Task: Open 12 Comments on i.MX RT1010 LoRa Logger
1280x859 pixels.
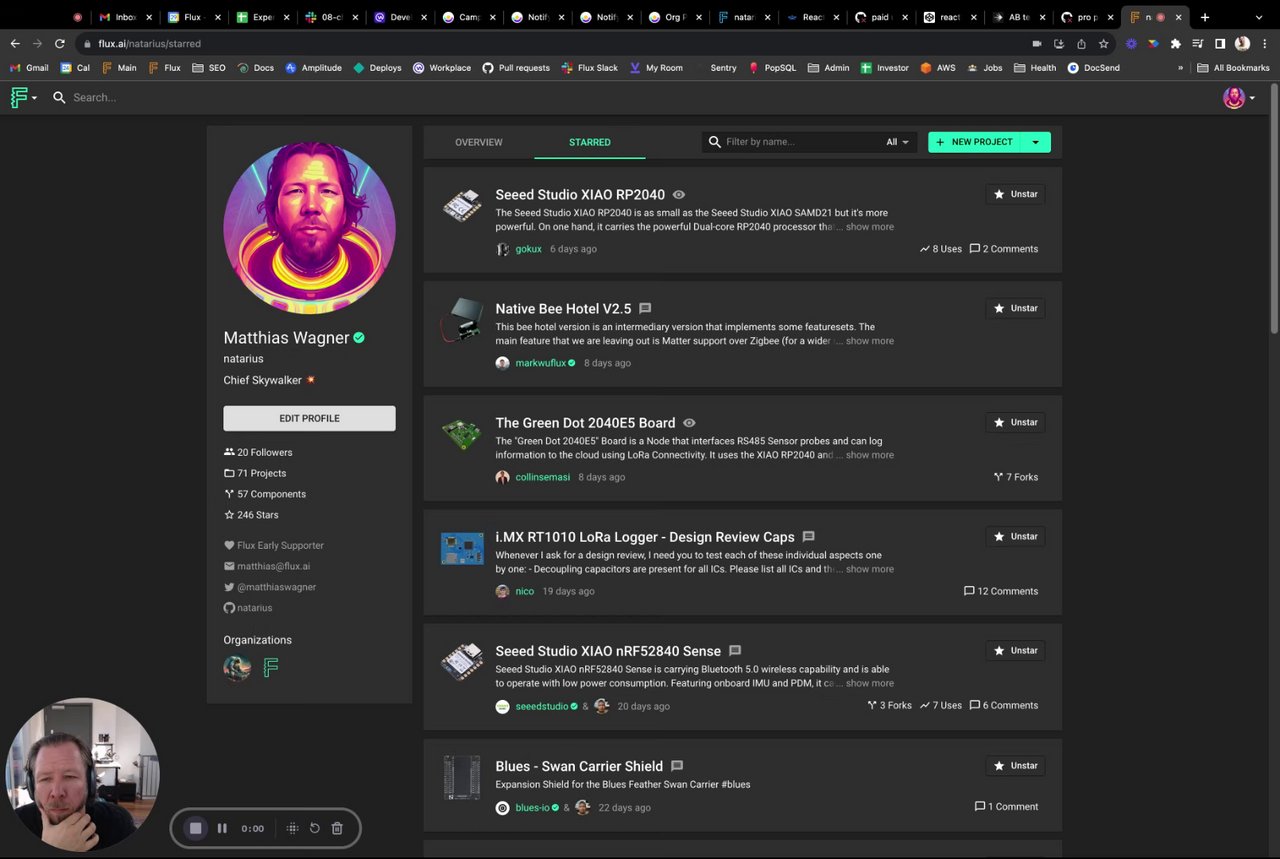Action: tap(1000, 591)
